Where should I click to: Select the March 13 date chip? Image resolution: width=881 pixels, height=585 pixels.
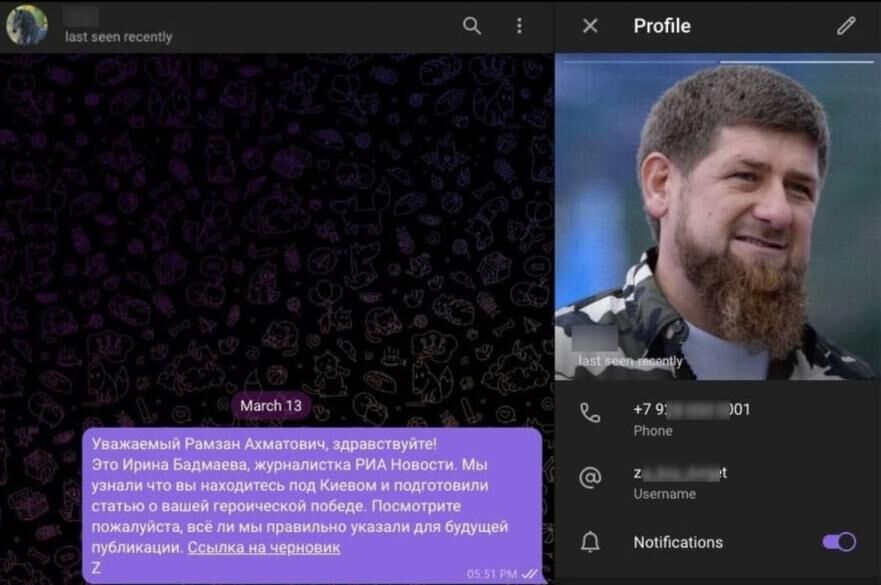[x=270, y=406]
